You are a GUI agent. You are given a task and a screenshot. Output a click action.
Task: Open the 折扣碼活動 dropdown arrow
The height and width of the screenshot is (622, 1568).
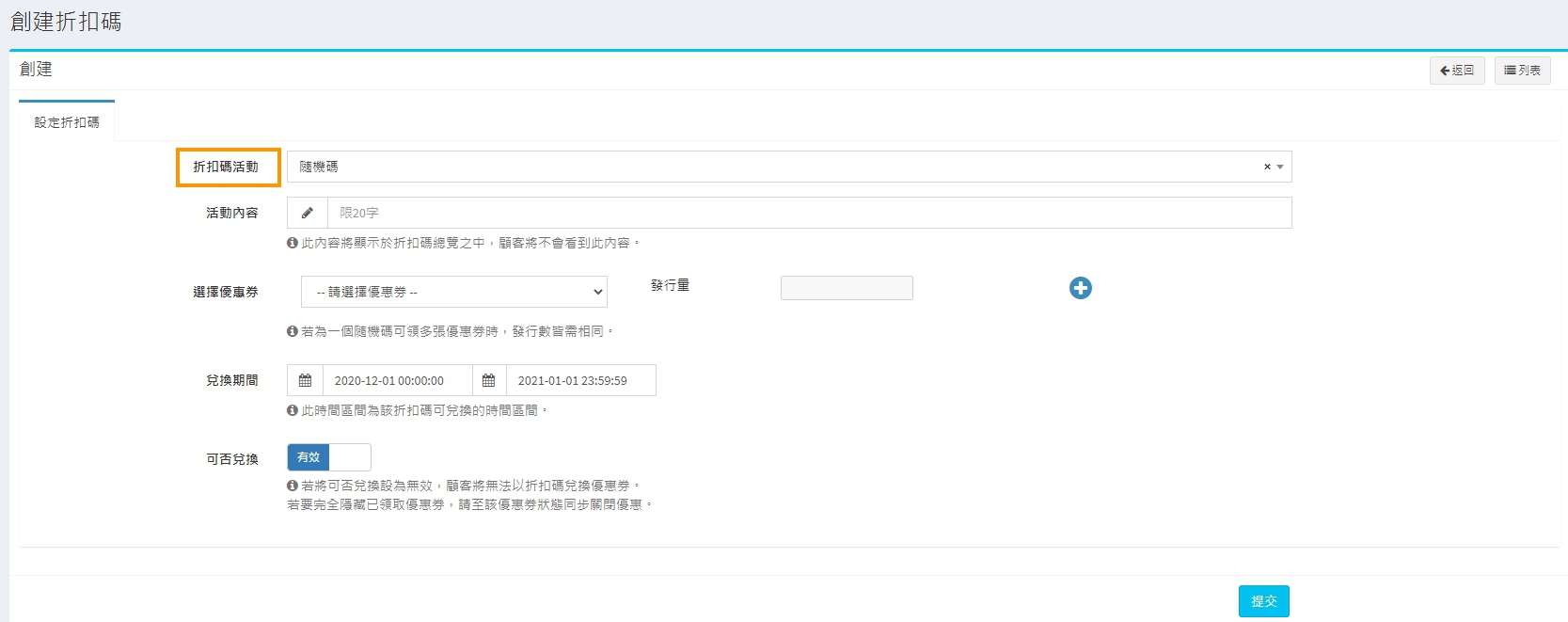coord(1280,167)
